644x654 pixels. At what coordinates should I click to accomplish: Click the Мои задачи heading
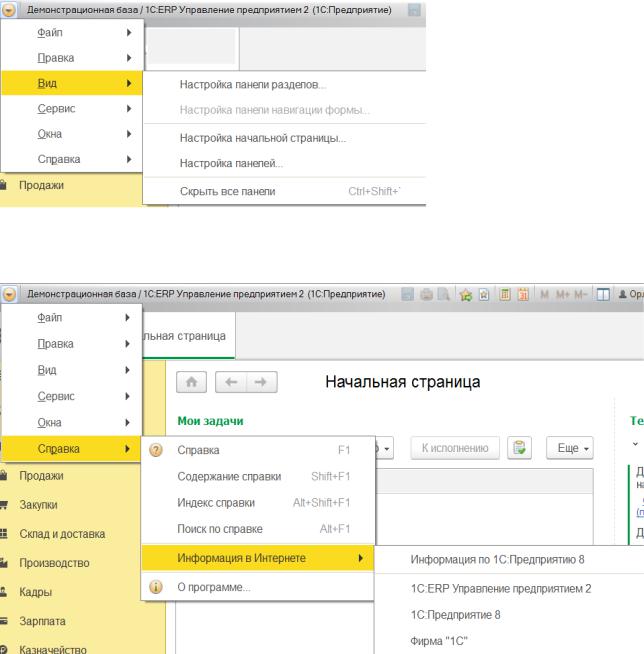[x=210, y=421]
